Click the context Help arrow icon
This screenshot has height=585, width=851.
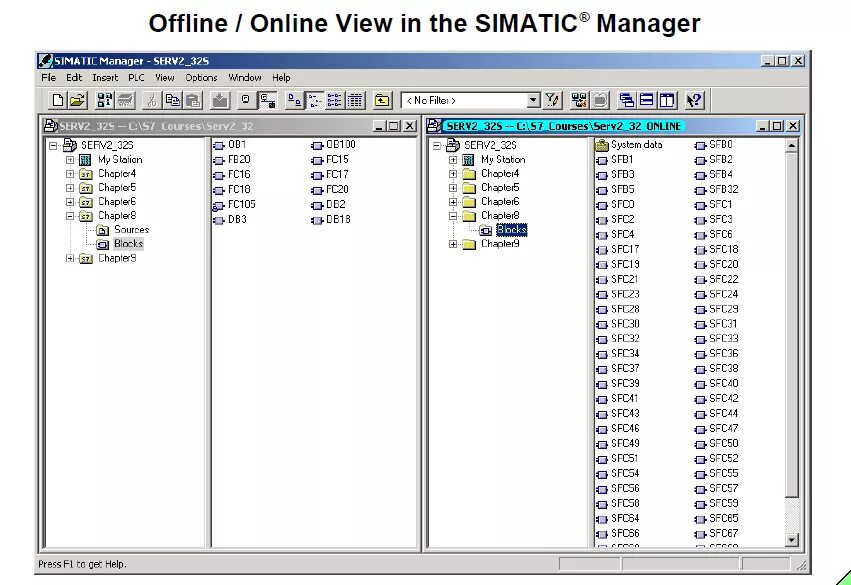(x=694, y=100)
